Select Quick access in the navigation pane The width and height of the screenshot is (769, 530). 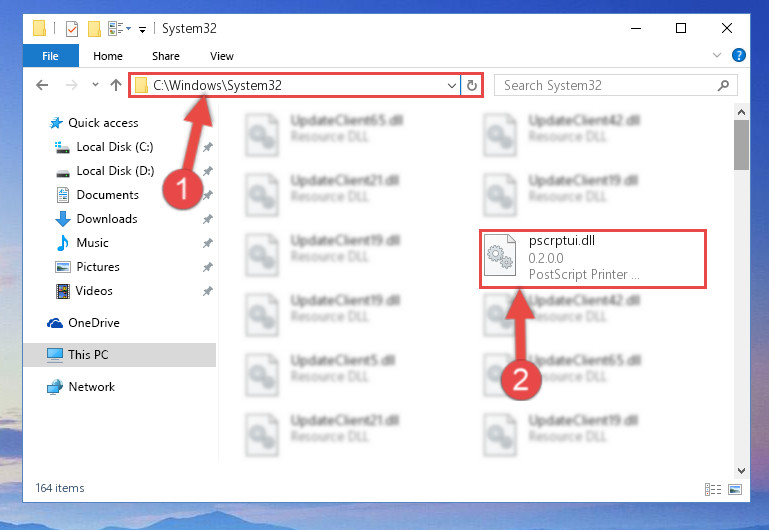[x=103, y=123]
